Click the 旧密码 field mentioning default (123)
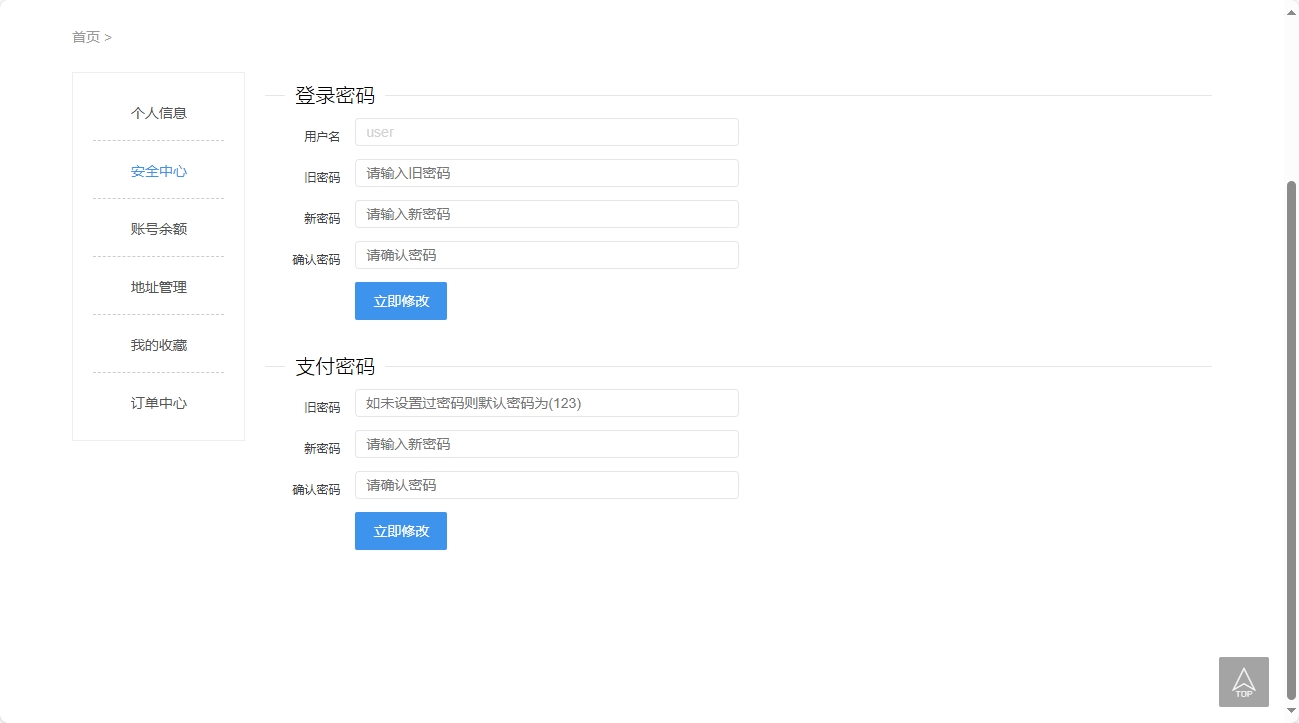This screenshot has width=1299, height=723. [x=546, y=402]
